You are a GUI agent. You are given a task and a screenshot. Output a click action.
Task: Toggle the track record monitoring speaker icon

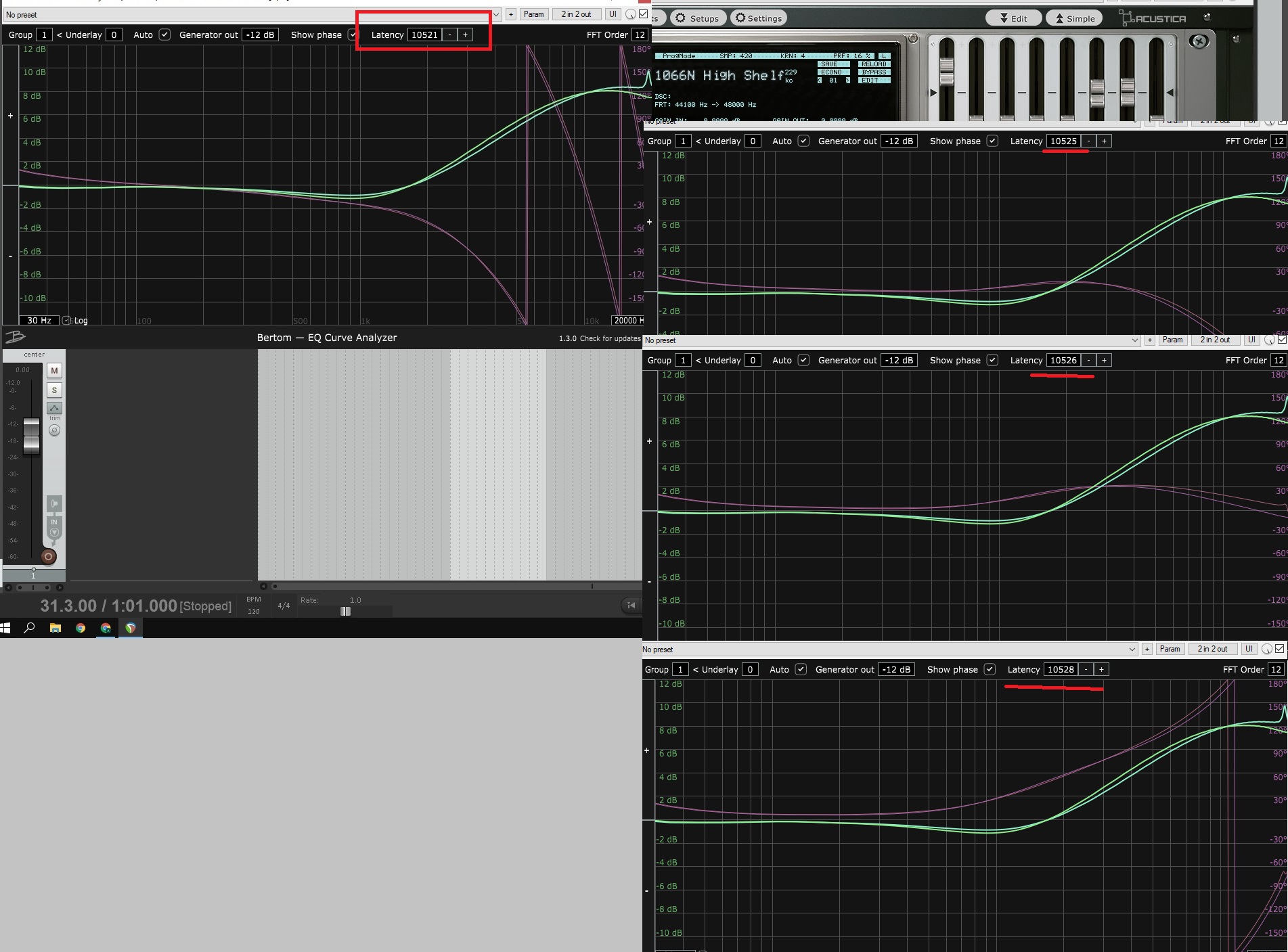[54, 504]
